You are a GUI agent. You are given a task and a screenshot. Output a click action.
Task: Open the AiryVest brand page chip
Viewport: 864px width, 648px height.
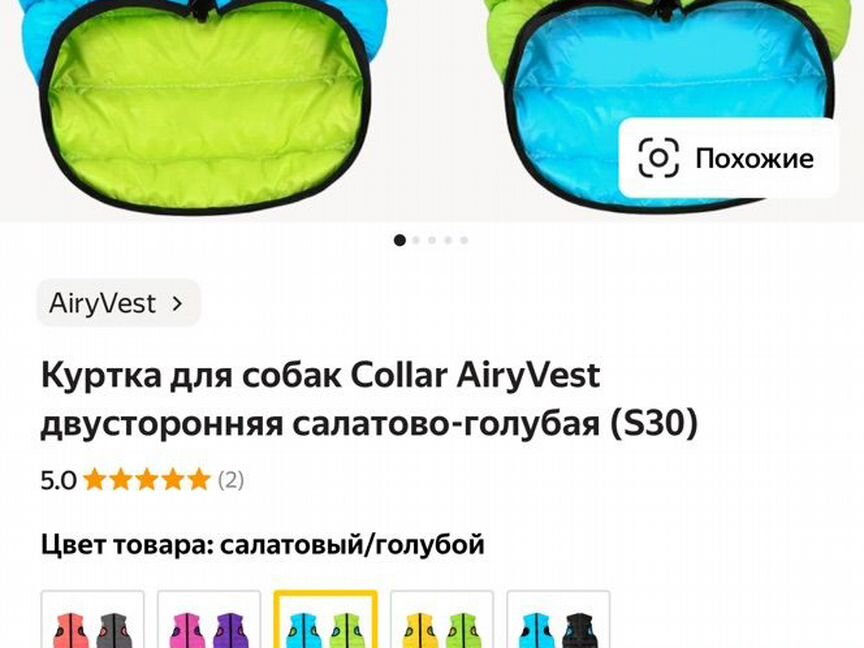click(x=118, y=303)
